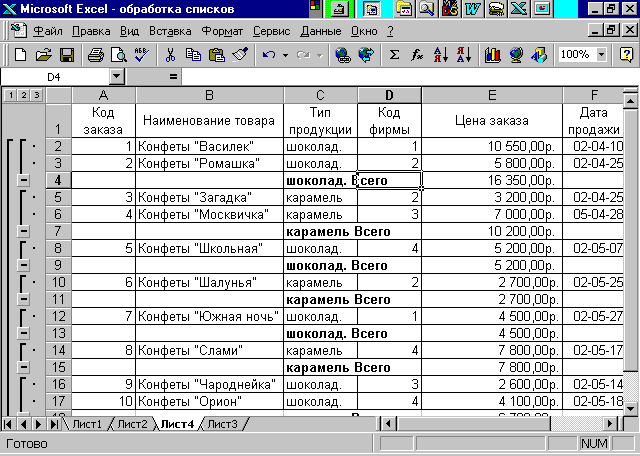Click the Excel document icon in menu bar
The height and width of the screenshot is (456, 640).
(18, 31)
